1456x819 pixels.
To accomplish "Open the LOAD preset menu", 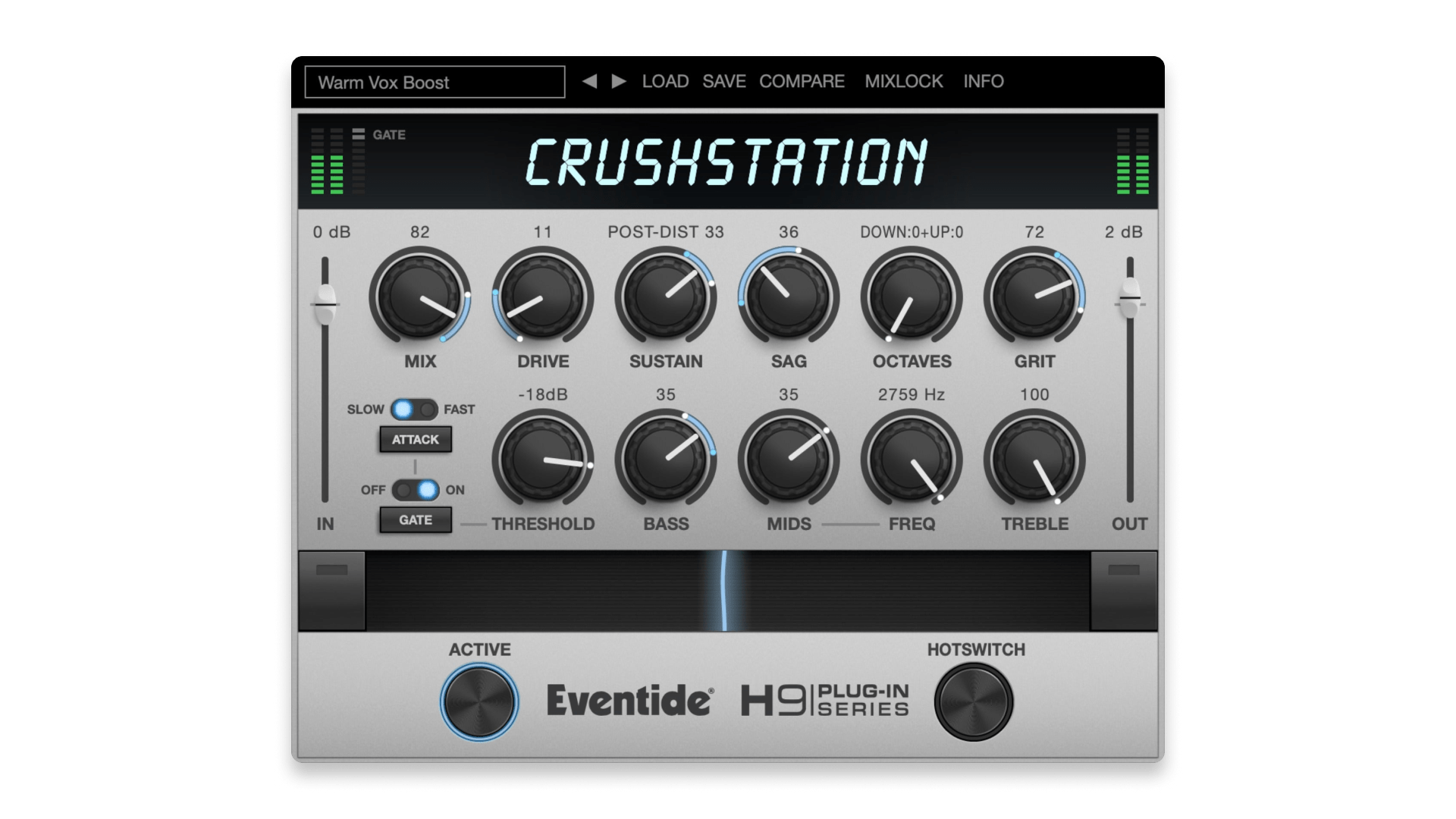I will (665, 81).
